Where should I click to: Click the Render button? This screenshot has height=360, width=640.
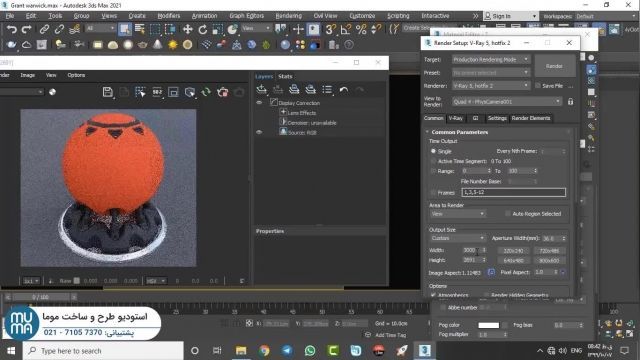click(554, 66)
